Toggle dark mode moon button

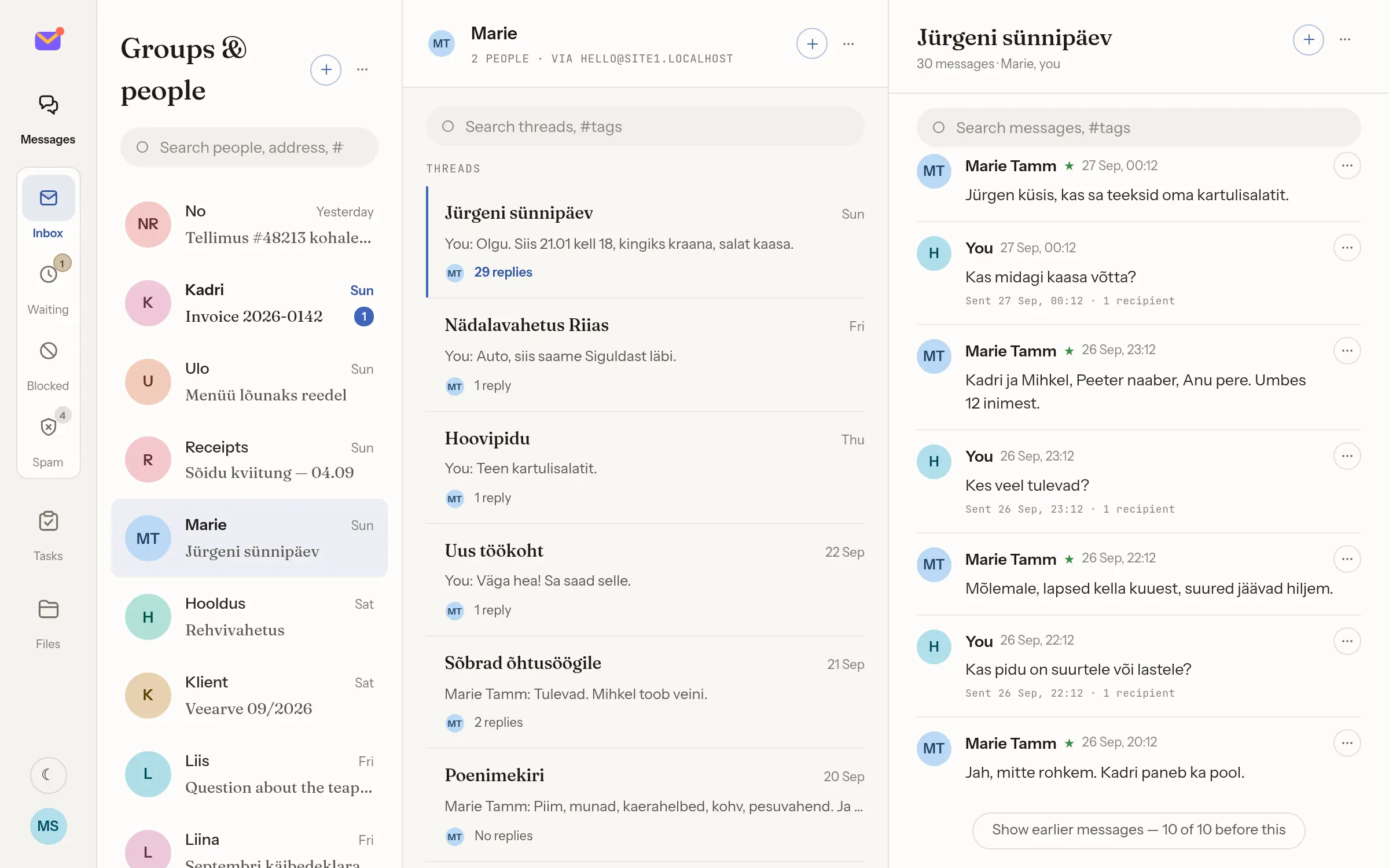tap(48, 775)
